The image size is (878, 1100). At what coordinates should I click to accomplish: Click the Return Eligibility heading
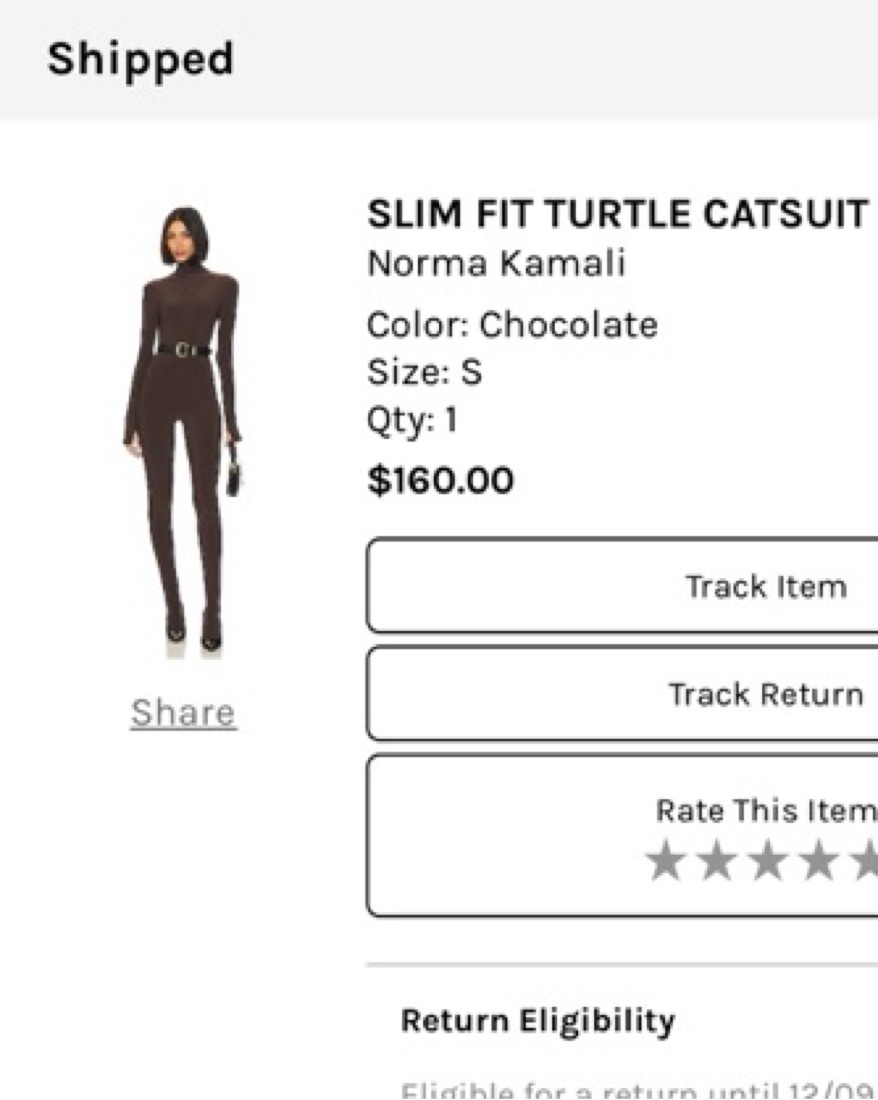click(x=537, y=1021)
